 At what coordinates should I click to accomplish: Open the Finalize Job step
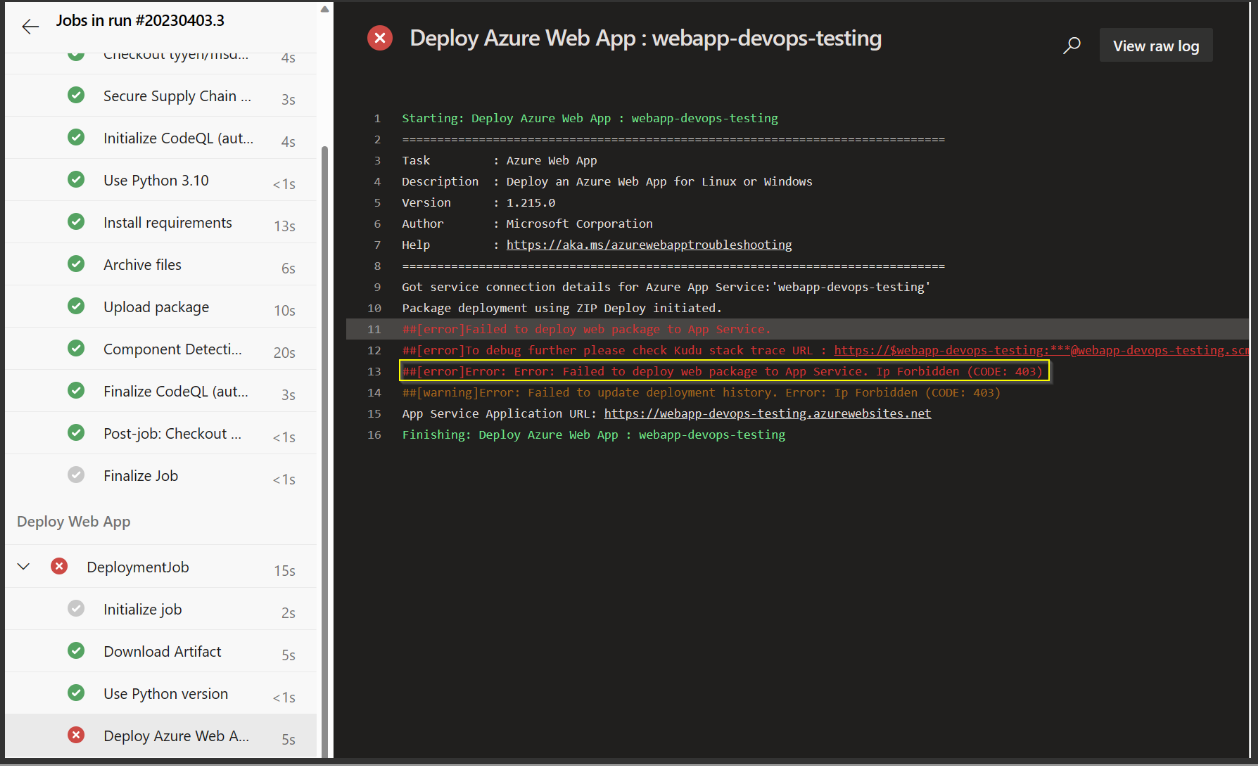coord(161,475)
